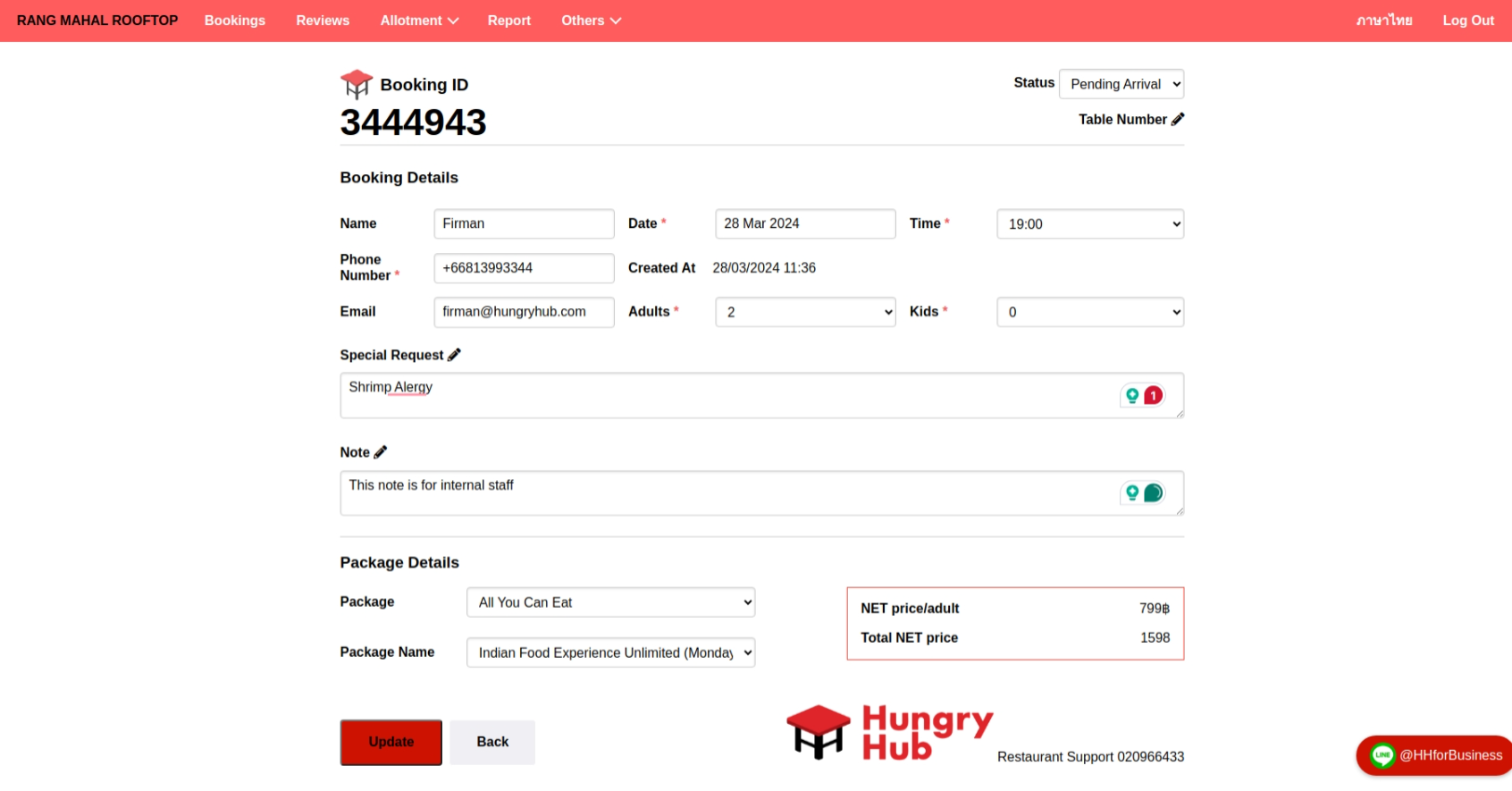Open the Status dropdown showing Pending Arrival
This screenshot has width=1512, height=791.
pyautogui.click(x=1121, y=84)
